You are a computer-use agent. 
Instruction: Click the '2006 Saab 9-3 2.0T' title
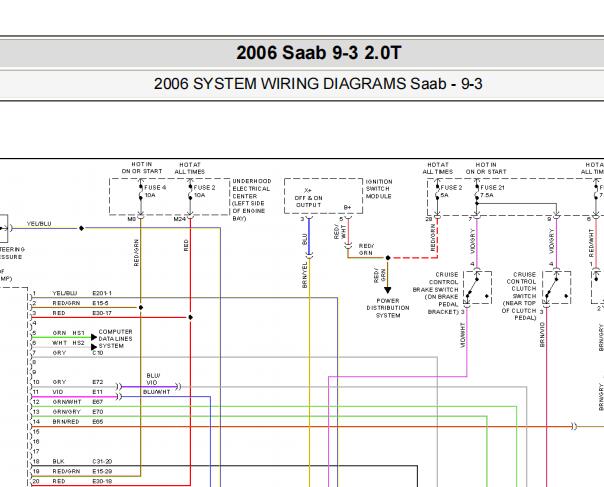(x=319, y=53)
